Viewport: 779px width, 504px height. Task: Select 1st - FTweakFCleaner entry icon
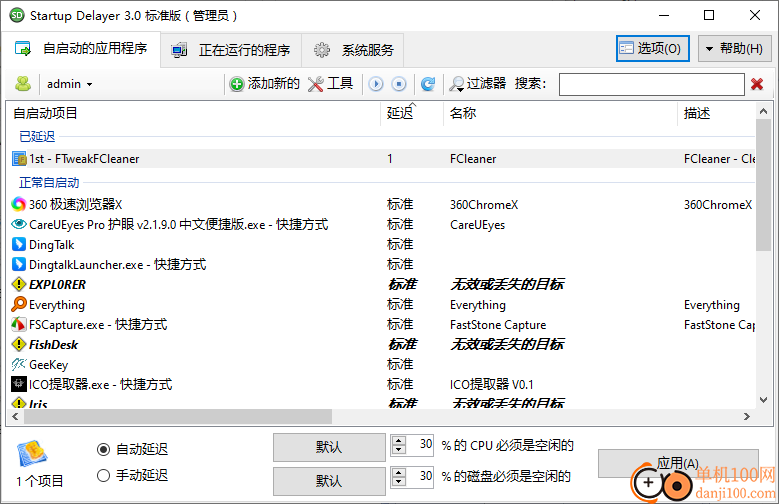pos(19,159)
